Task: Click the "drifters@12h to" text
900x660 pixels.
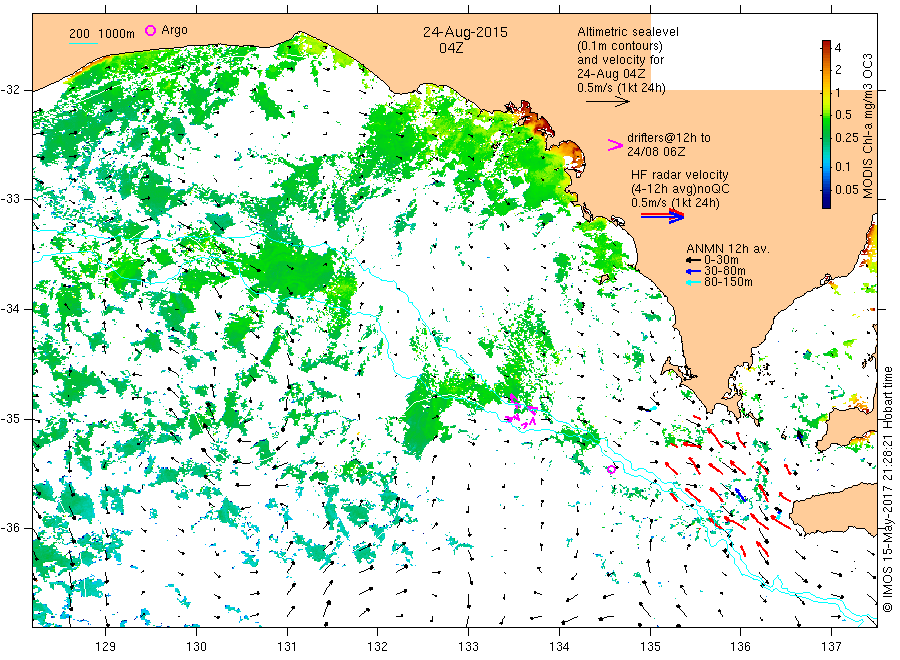Action: tap(669, 138)
